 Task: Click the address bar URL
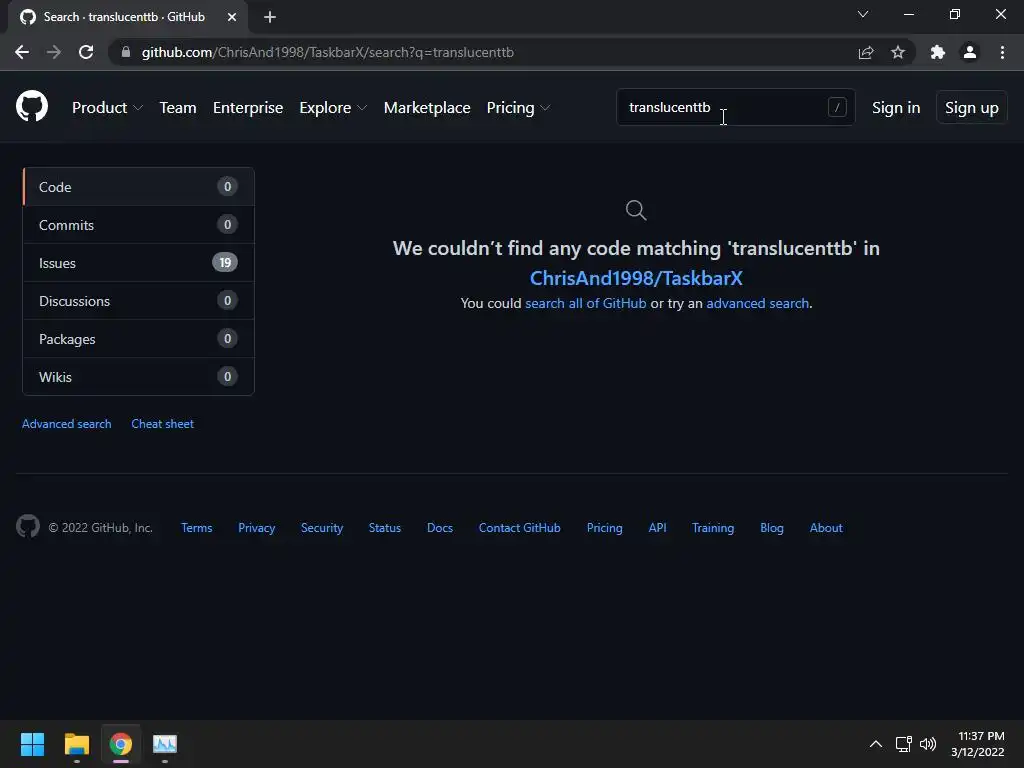328,52
